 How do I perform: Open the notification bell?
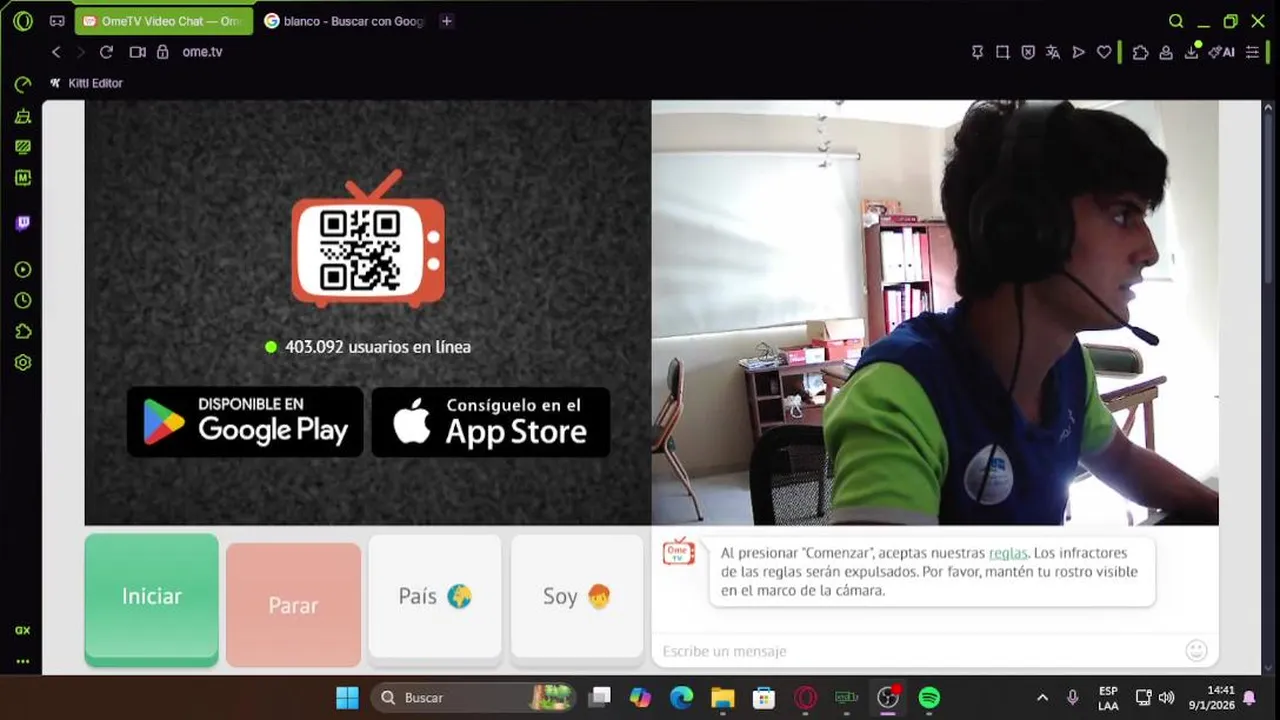(1249, 698)
